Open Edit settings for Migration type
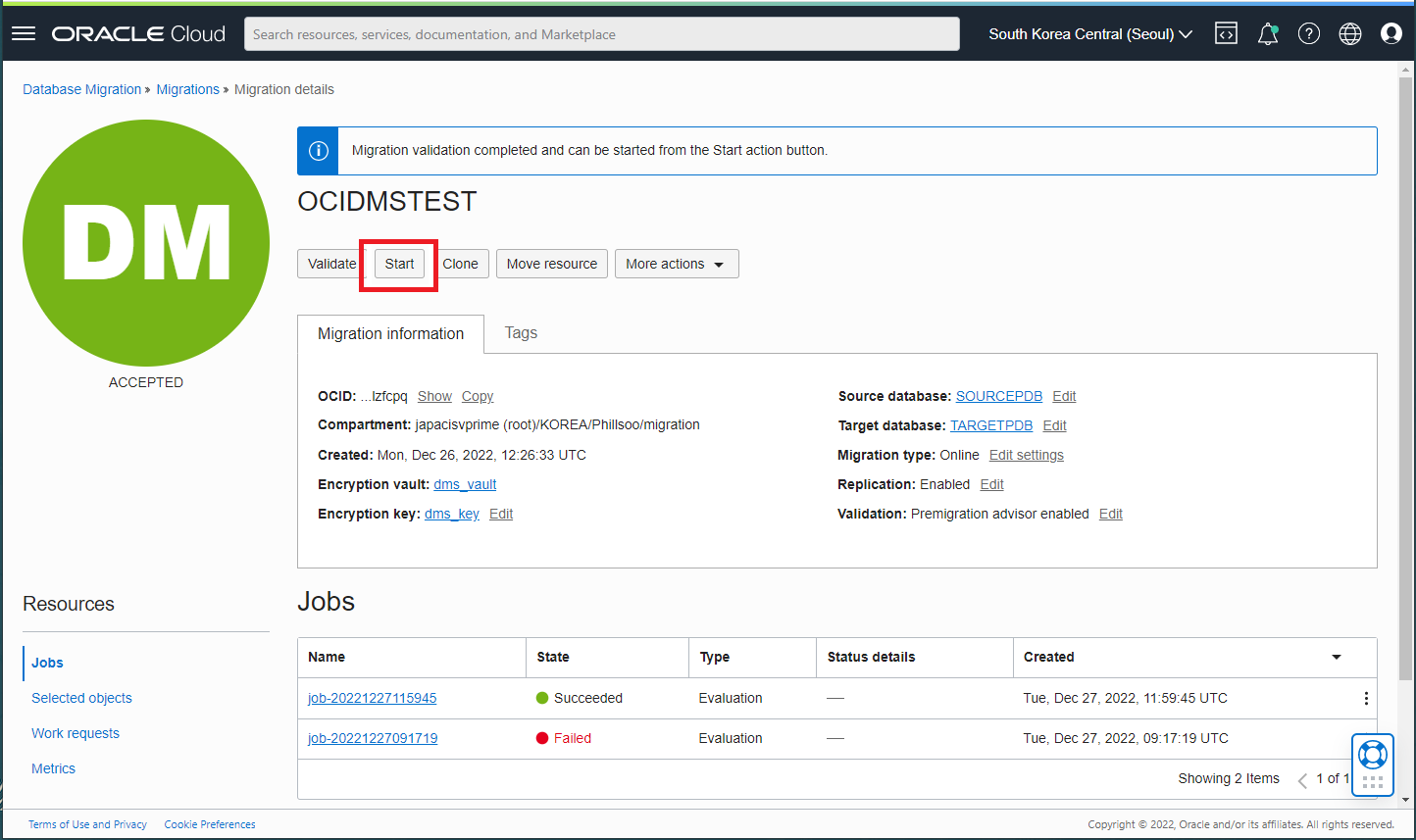Screen dimensions: 1416x840 pos(1026,455)
